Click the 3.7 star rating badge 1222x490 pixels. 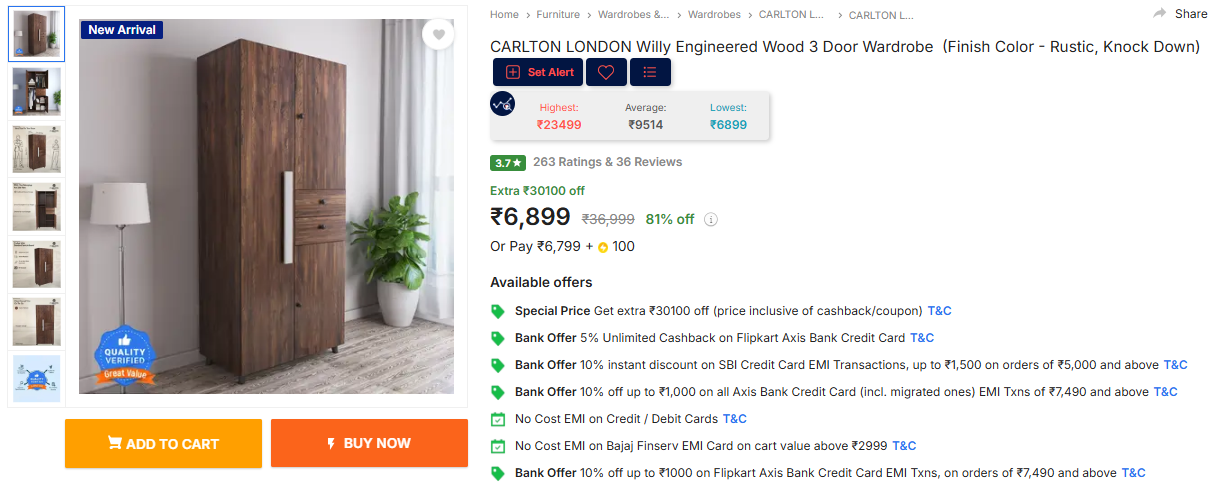pos(508,162)
